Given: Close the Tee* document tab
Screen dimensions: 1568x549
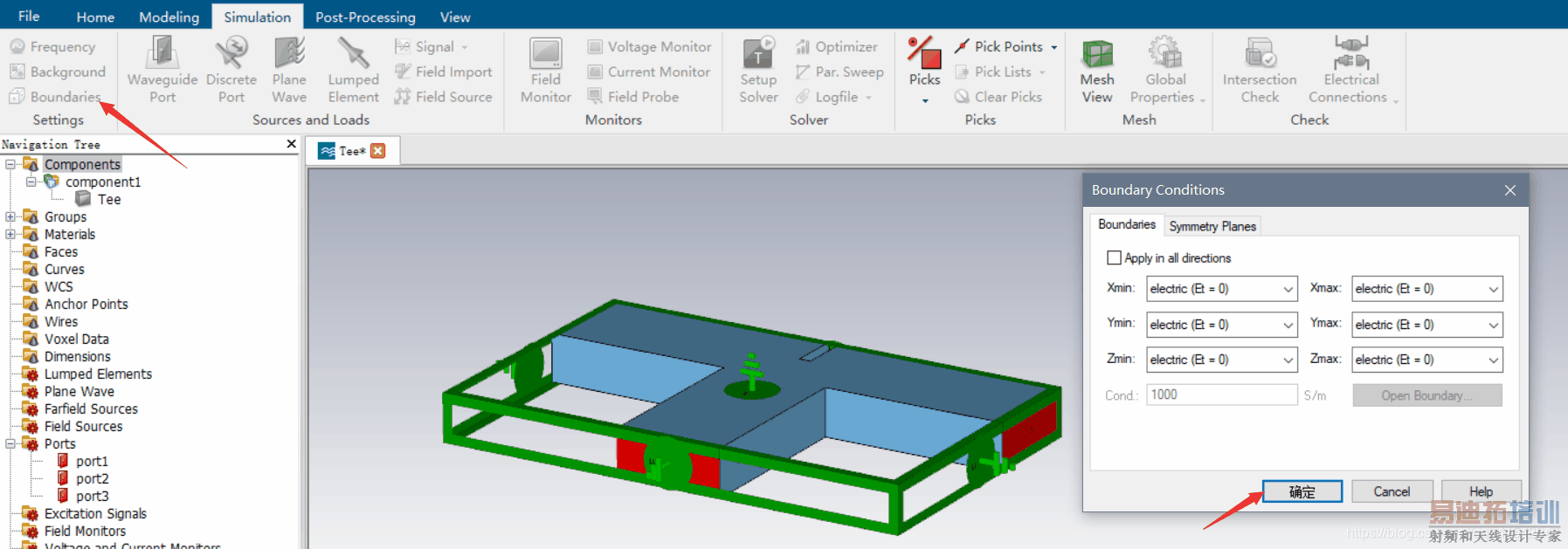Looking at the screenshot, I should [x=378, y=151].
